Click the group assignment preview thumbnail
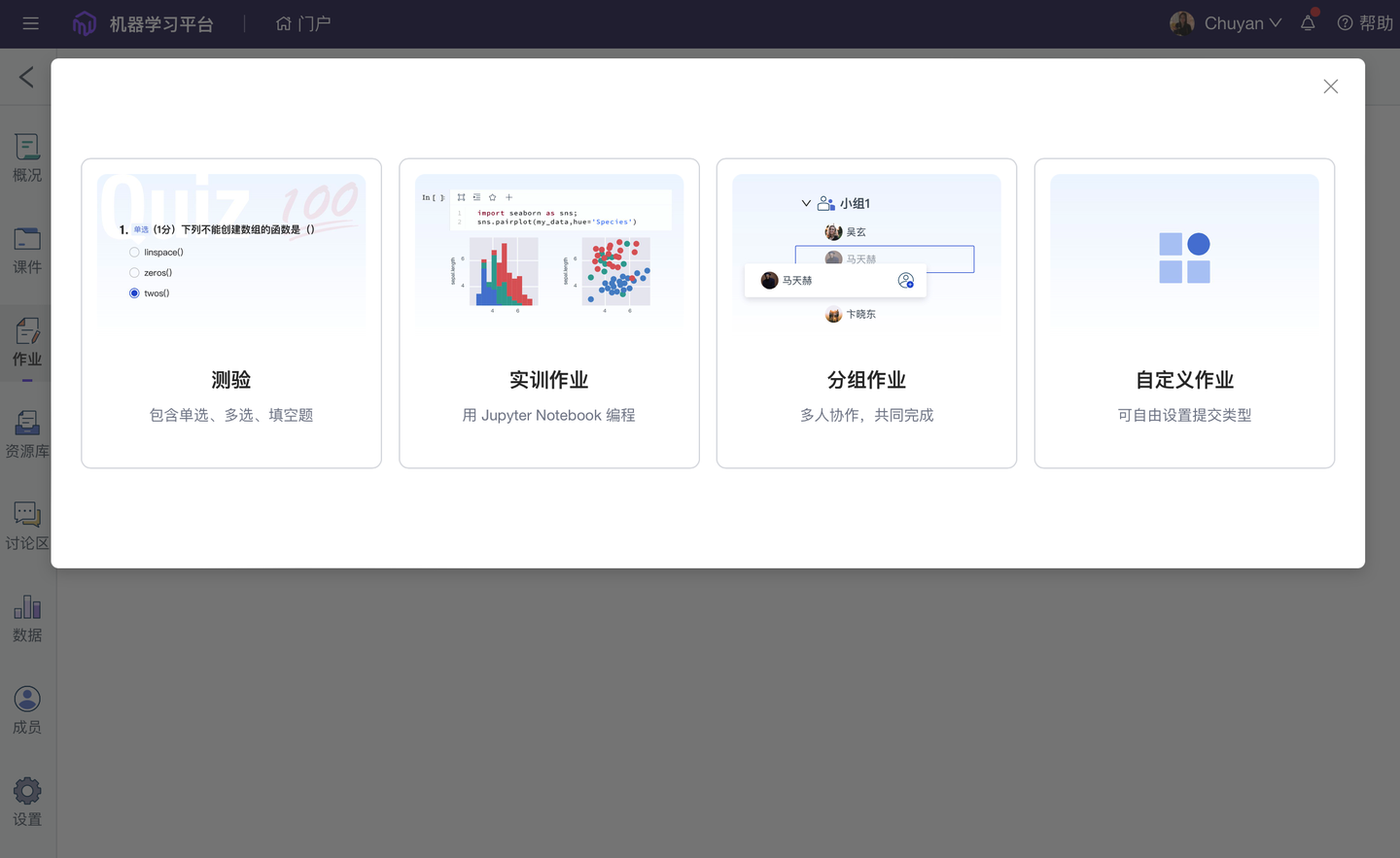The height and width of the screenshot is (858, 1400). click(867, 253)
